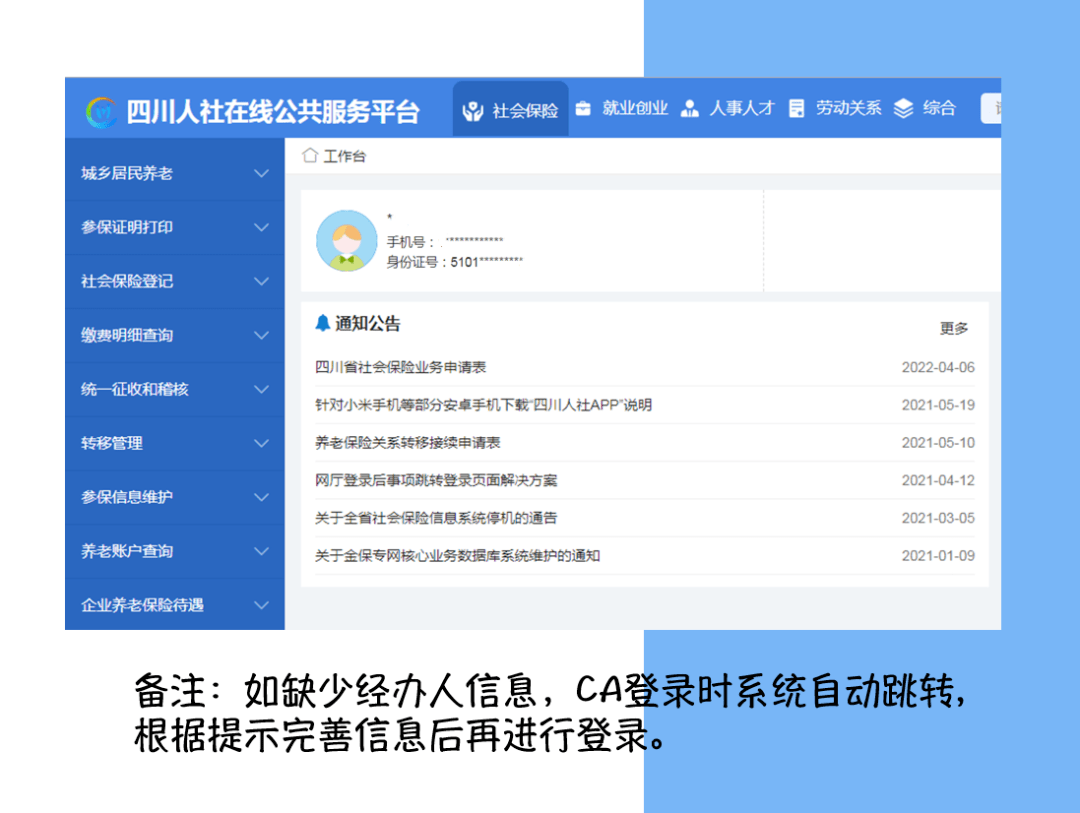This screenshot has height=813, width=1080.
Task: Click the user avatar picture
Action: [x=346, y=241]
